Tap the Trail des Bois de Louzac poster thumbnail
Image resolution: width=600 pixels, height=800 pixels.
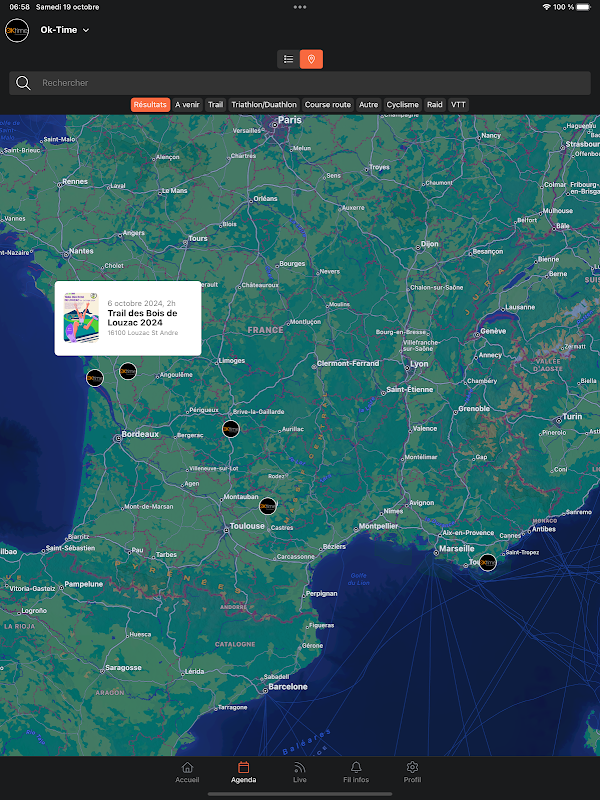click(81, 317)
